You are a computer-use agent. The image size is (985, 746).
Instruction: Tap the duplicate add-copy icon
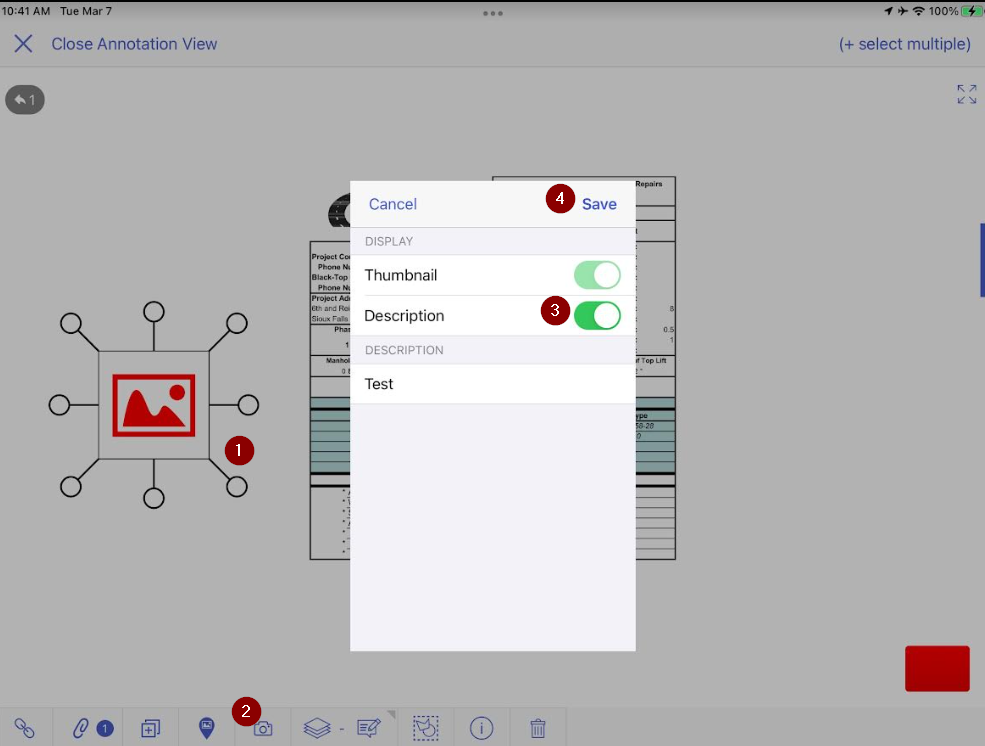[151, 728]
